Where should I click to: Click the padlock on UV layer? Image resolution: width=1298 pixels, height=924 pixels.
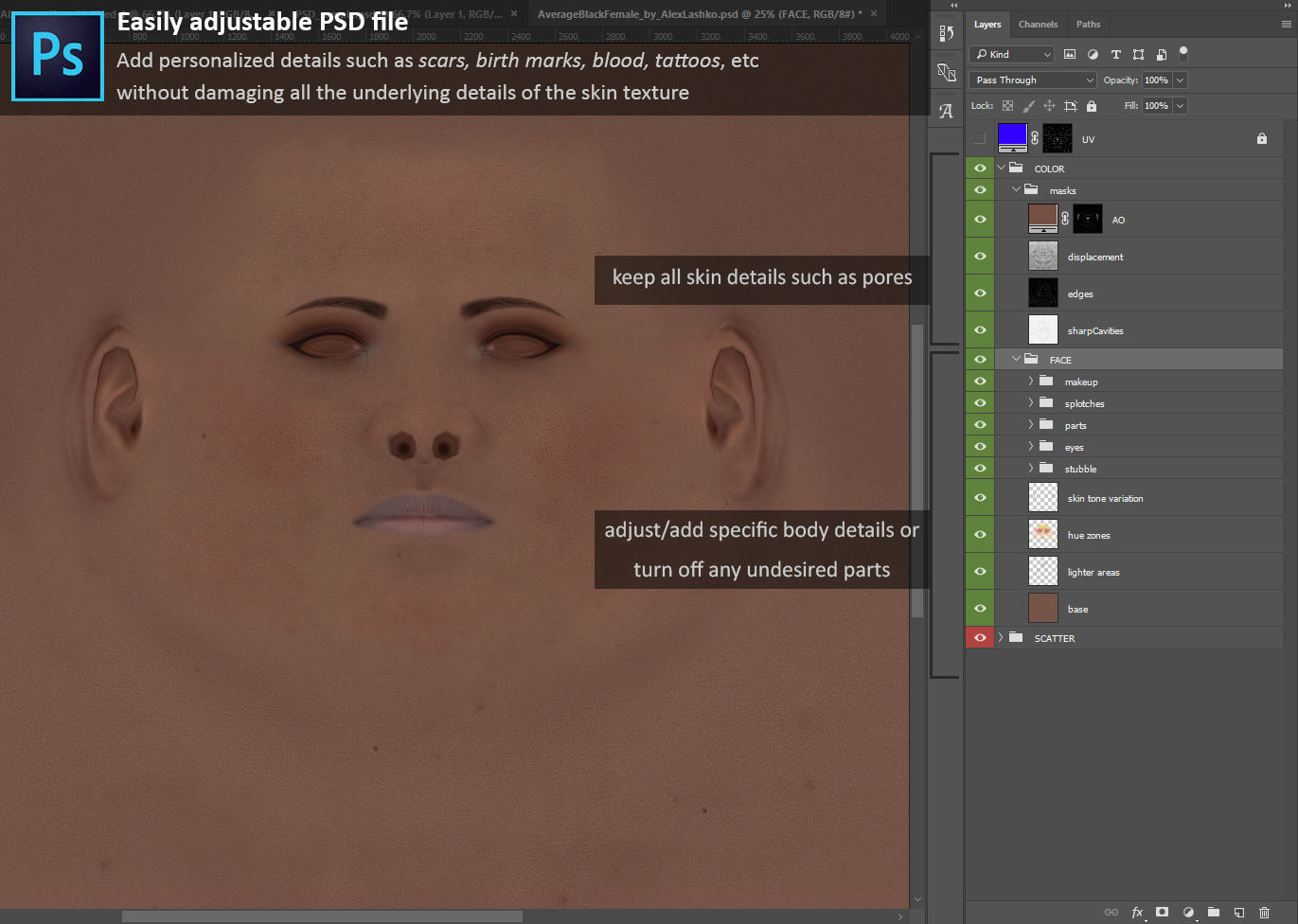click(1262, 138)
